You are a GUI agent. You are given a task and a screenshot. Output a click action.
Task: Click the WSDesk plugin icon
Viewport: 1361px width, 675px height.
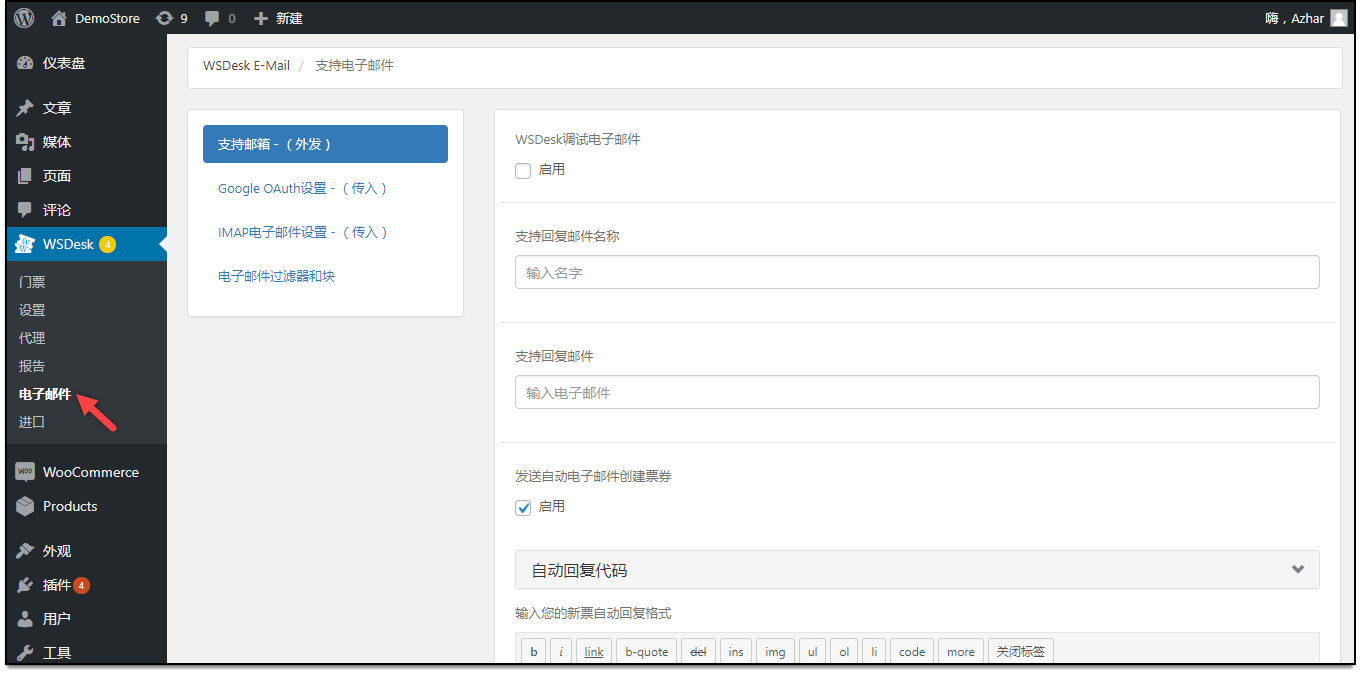tap(26, 244)
